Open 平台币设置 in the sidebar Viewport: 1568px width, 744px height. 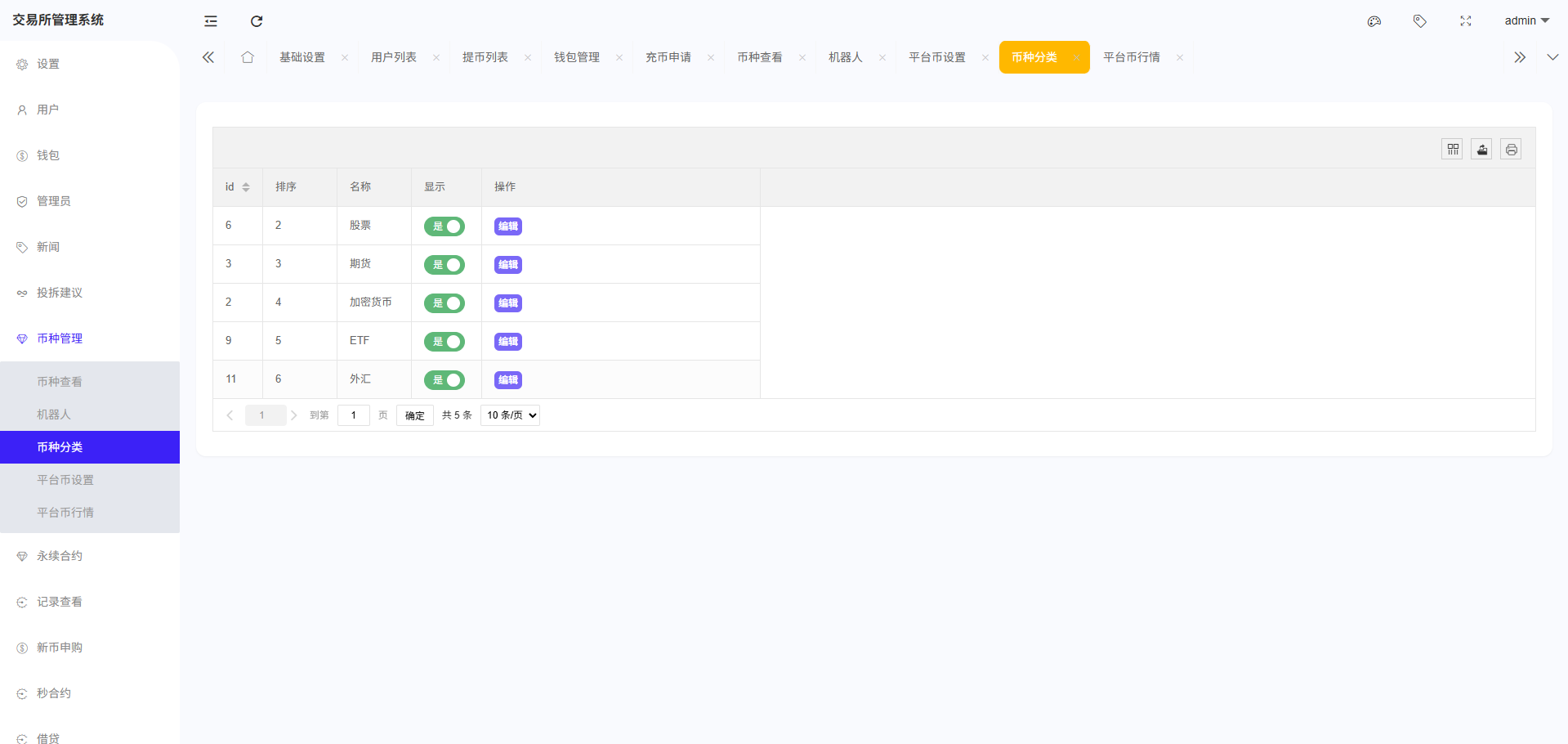tap(65, 480)
